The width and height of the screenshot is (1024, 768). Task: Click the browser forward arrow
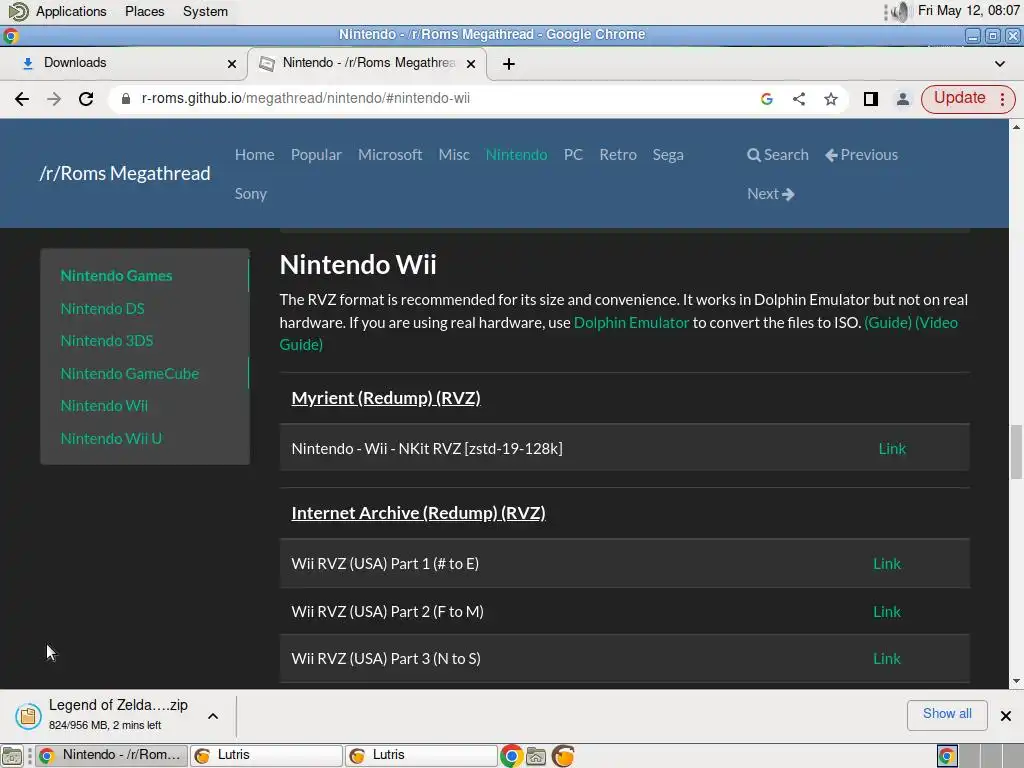[x=54, y=99]
